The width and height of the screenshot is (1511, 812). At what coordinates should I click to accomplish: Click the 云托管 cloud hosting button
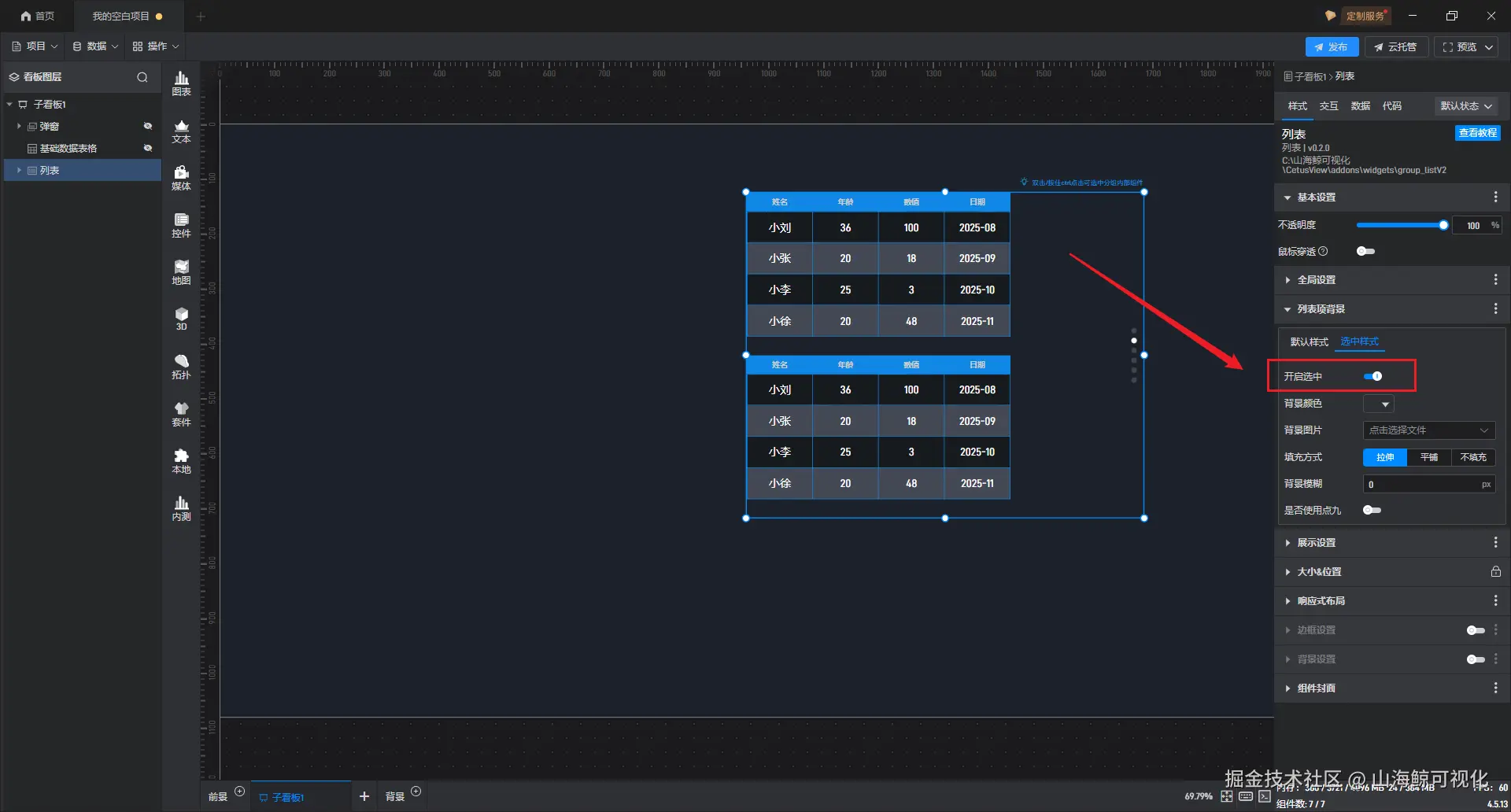1395,47
